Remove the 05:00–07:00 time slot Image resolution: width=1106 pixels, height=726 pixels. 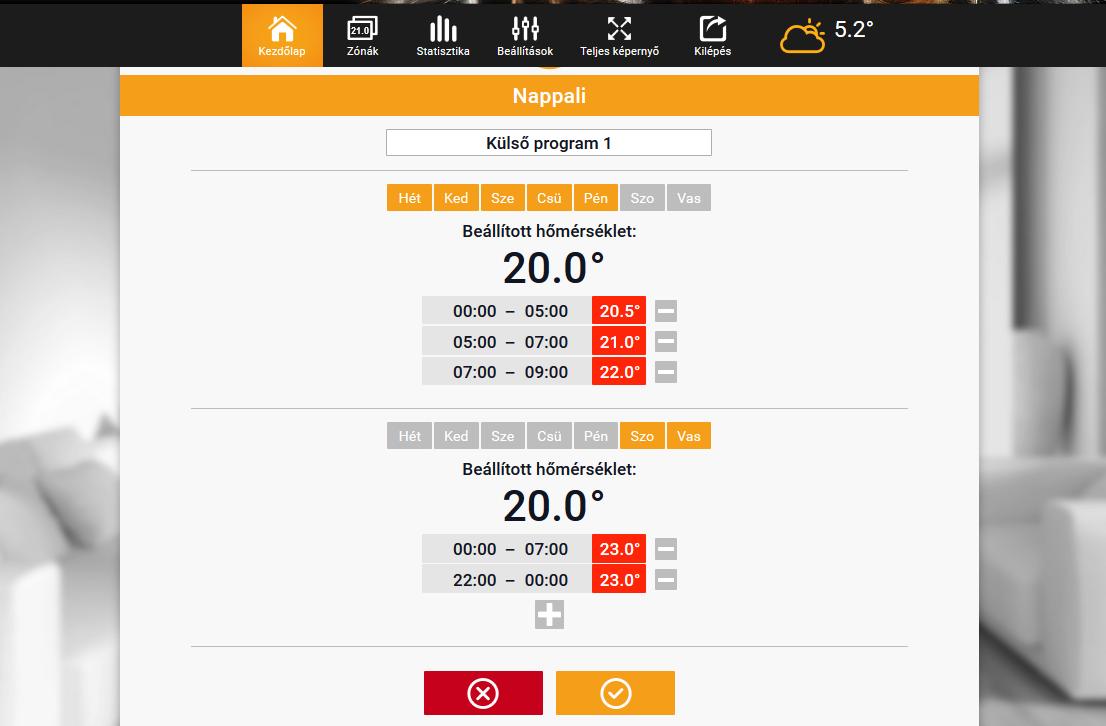click(665, 341)
